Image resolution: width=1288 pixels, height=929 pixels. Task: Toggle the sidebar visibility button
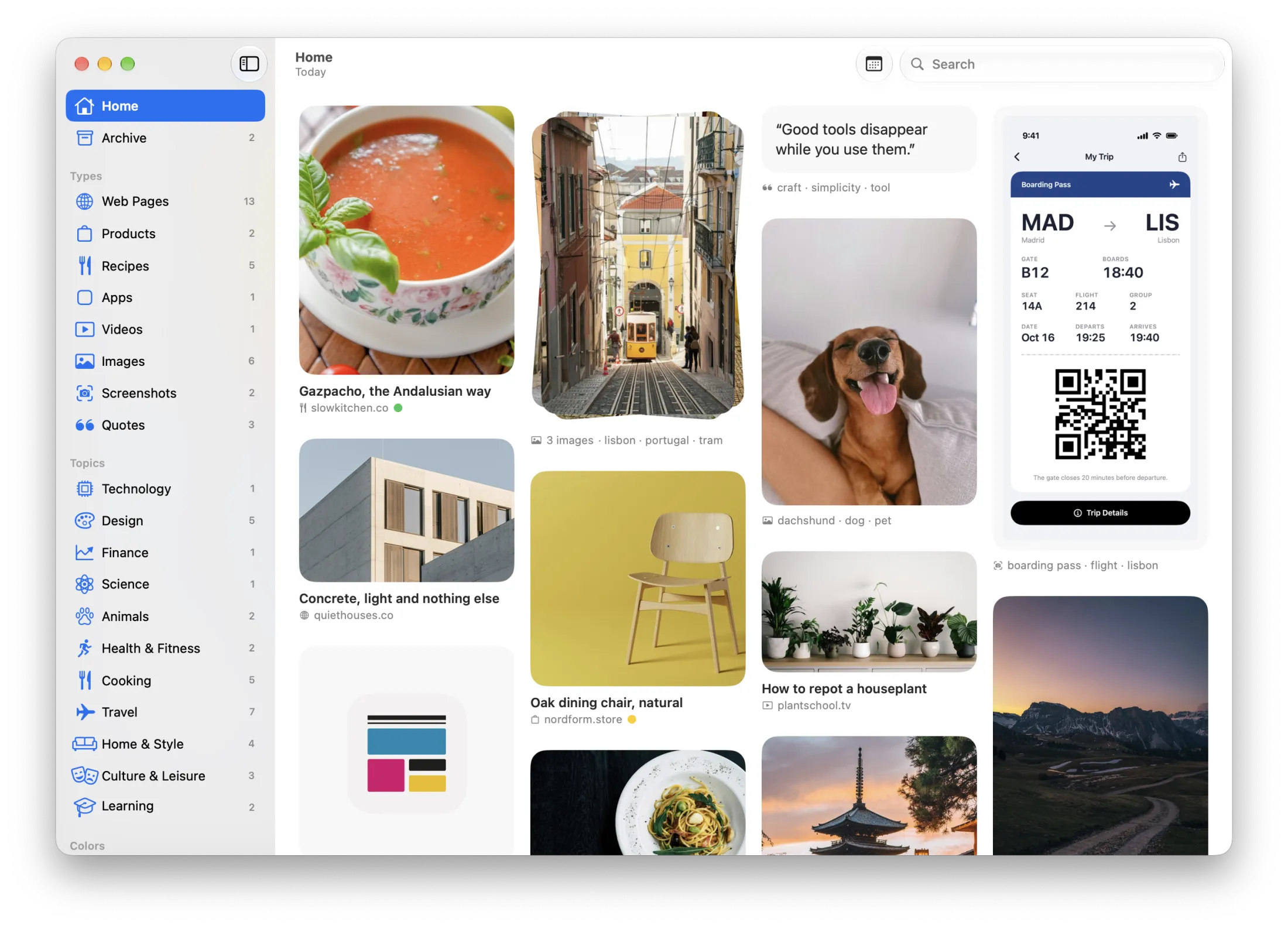click(x=249, y=64)
